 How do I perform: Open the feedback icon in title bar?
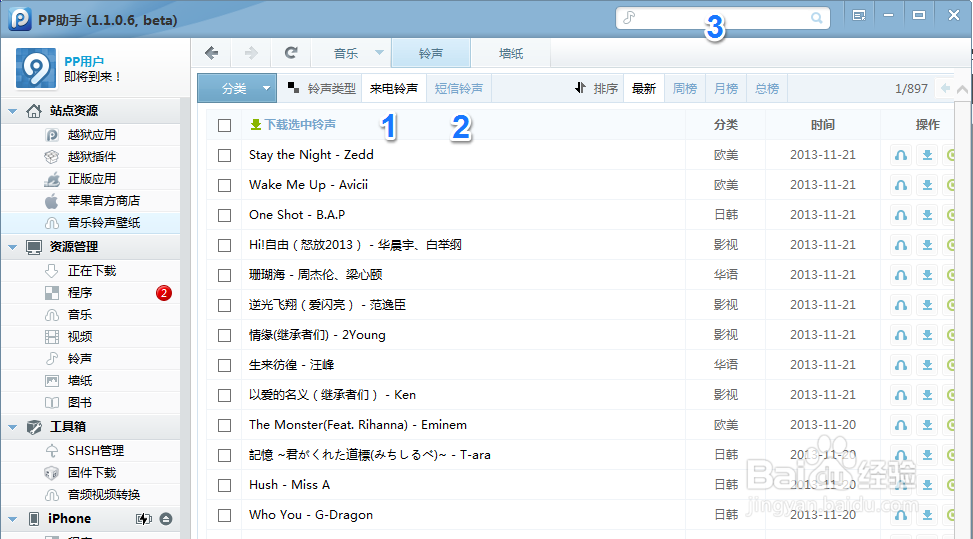(859, 16)
